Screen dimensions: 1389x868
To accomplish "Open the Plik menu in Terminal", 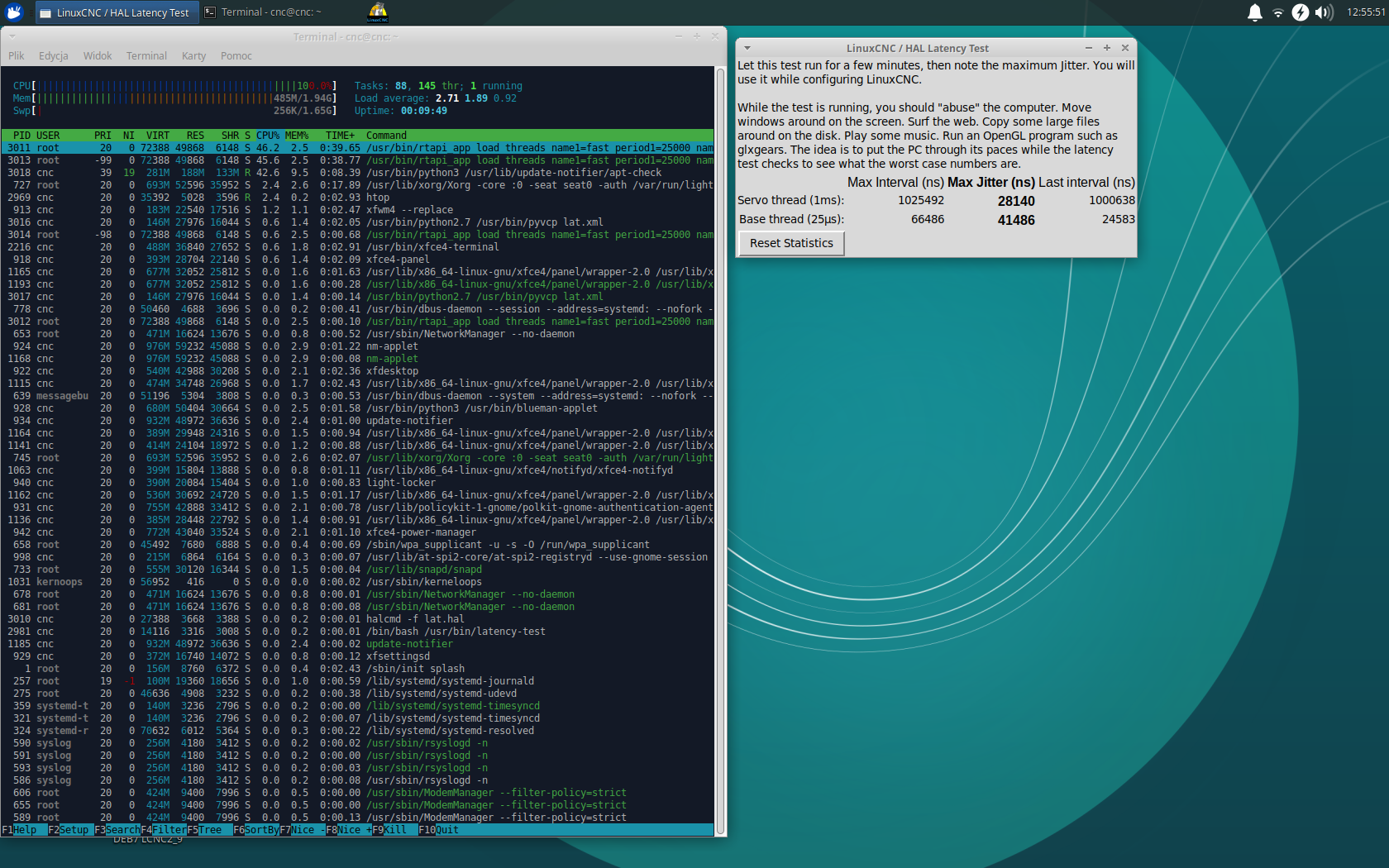I will coord(17,55).
